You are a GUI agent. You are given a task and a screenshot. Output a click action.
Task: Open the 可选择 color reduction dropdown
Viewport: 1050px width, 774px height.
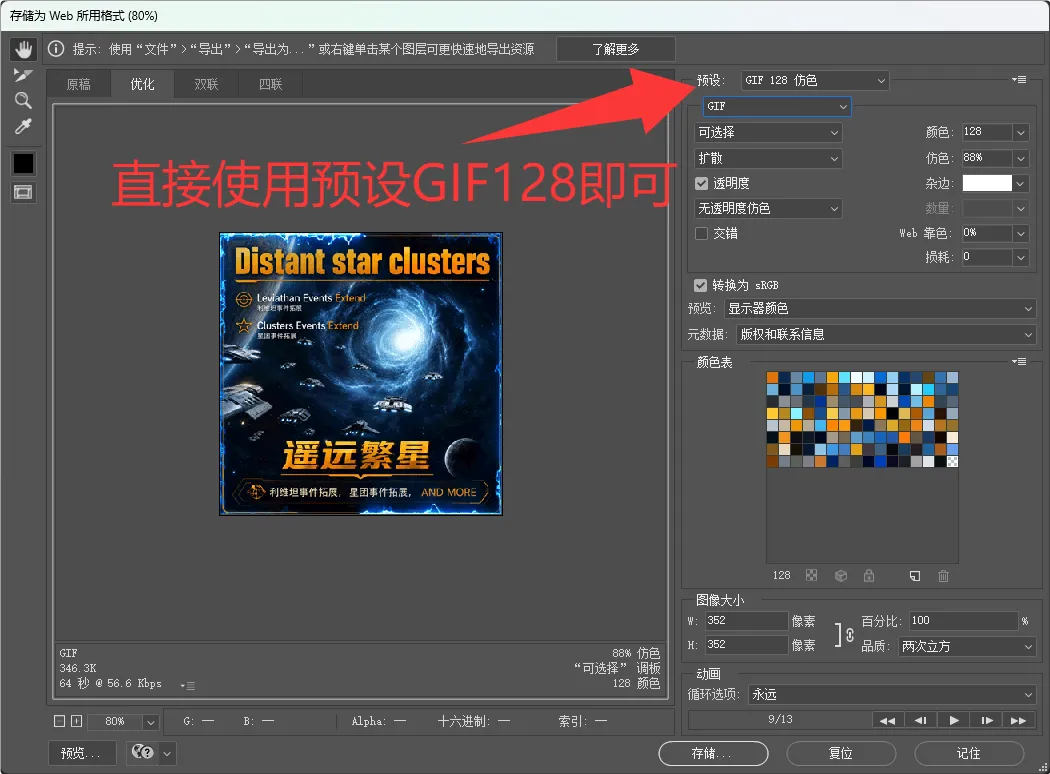tap(768, 133)
